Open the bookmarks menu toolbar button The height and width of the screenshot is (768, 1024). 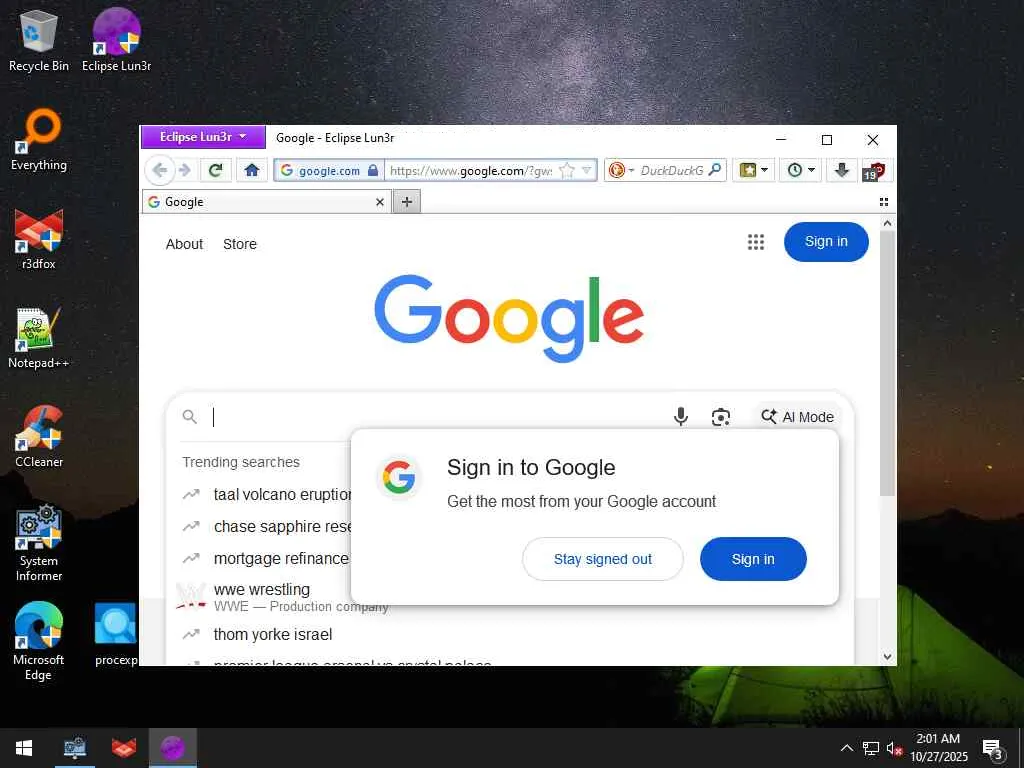point(753,170)
